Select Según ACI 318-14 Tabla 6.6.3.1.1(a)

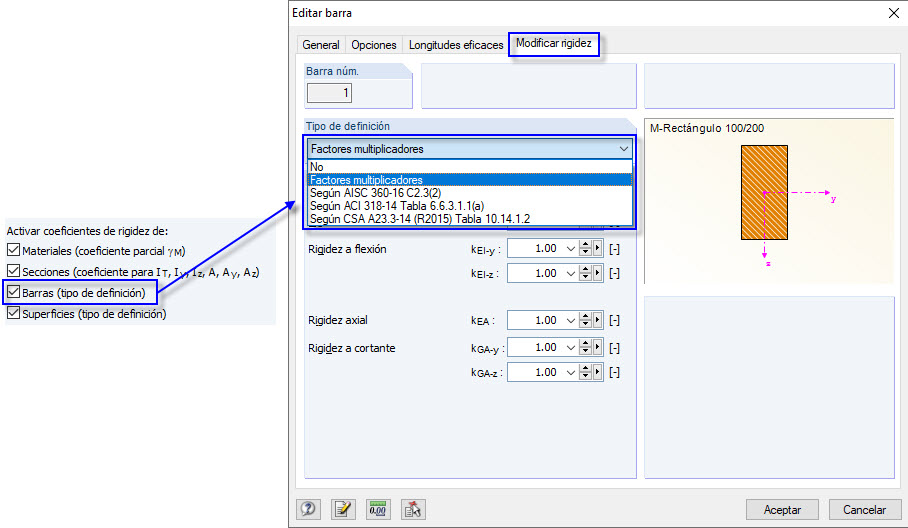click(470, 206)
